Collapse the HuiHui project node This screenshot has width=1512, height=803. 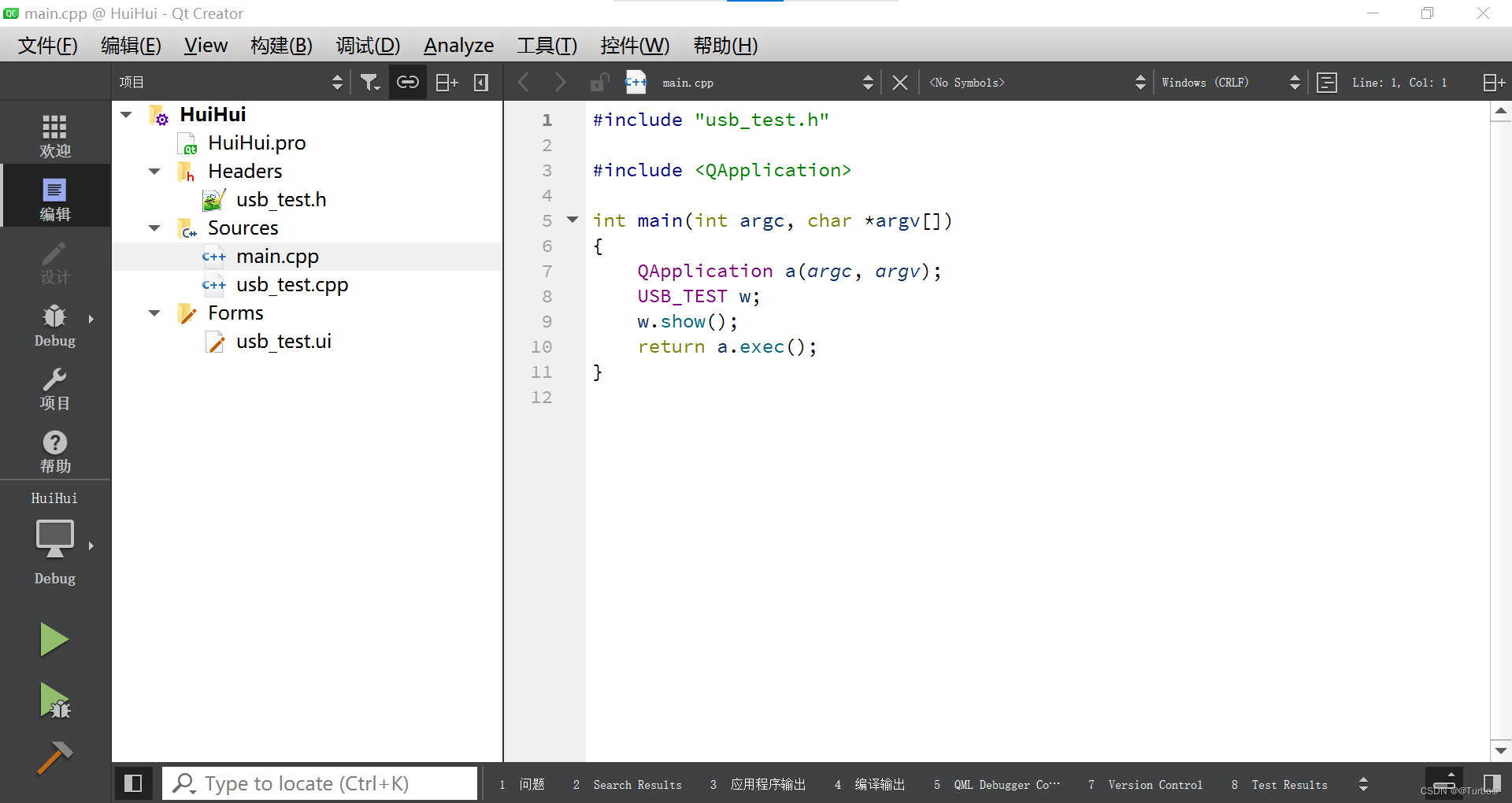(x=126, y=115)
